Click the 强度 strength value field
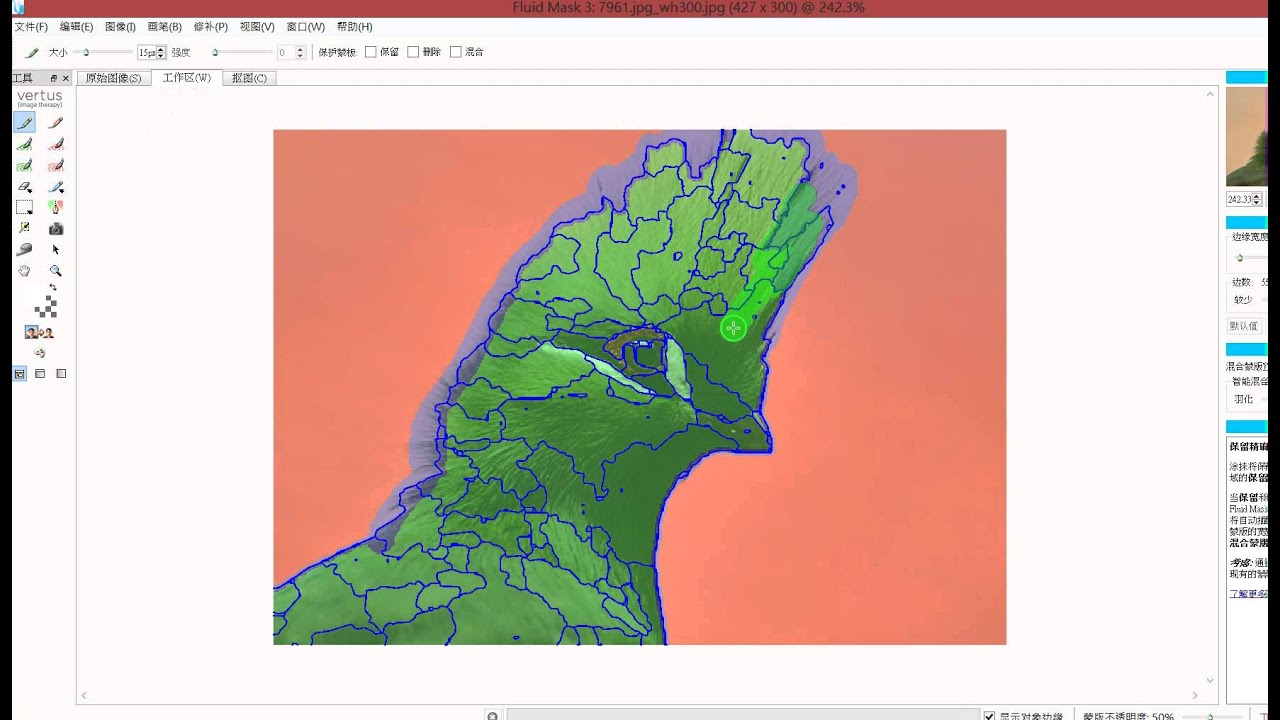 coord(285,52)
